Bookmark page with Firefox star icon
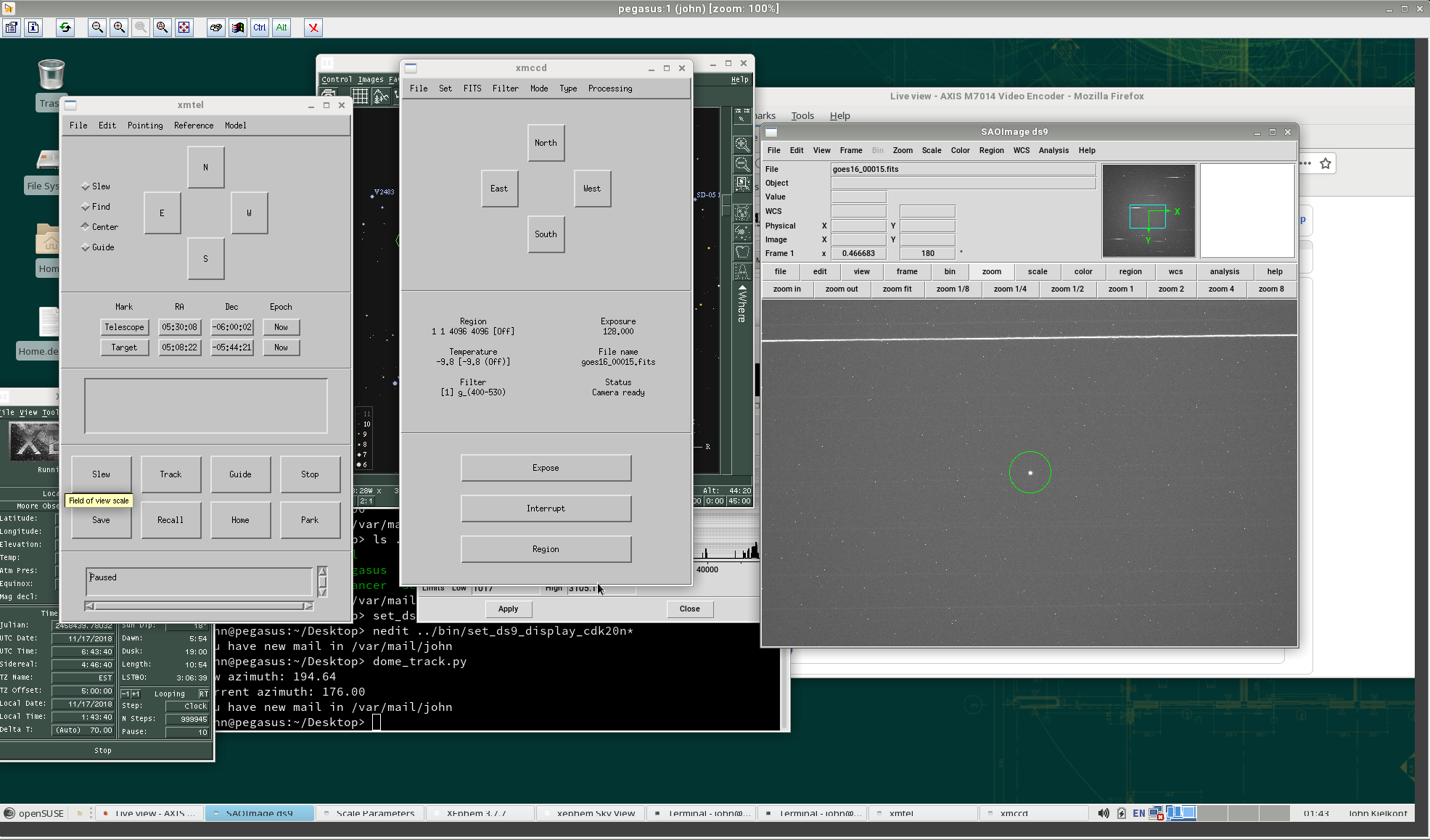 (1326, 163)
